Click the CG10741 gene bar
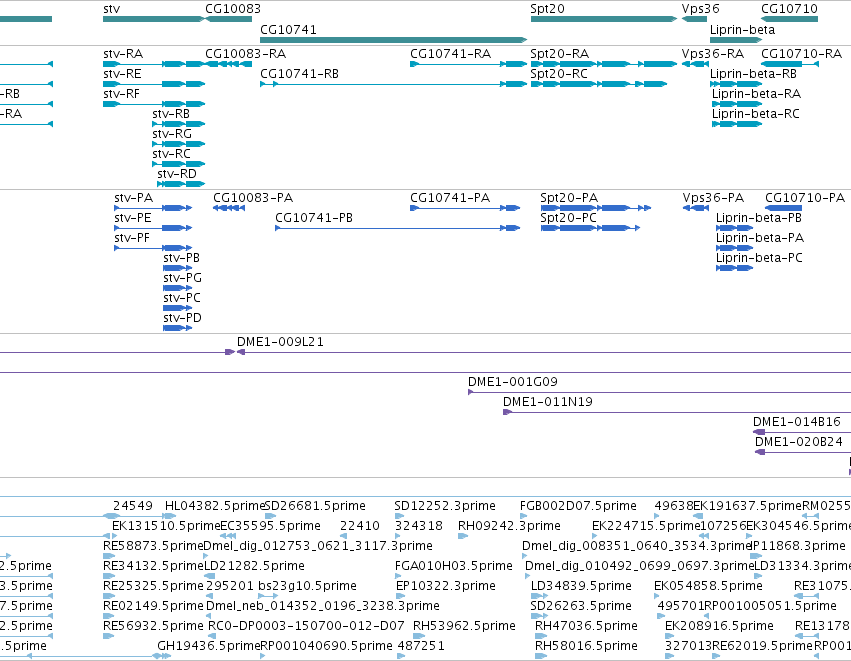 point(393,40)
